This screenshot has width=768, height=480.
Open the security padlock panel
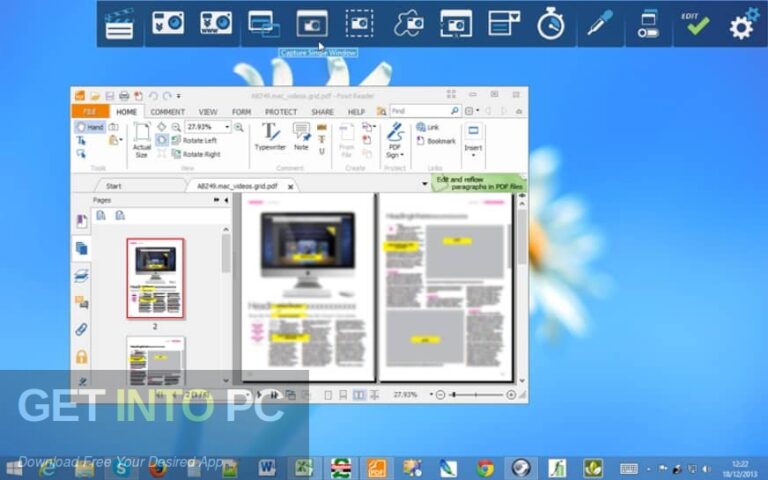pos(81,357)
